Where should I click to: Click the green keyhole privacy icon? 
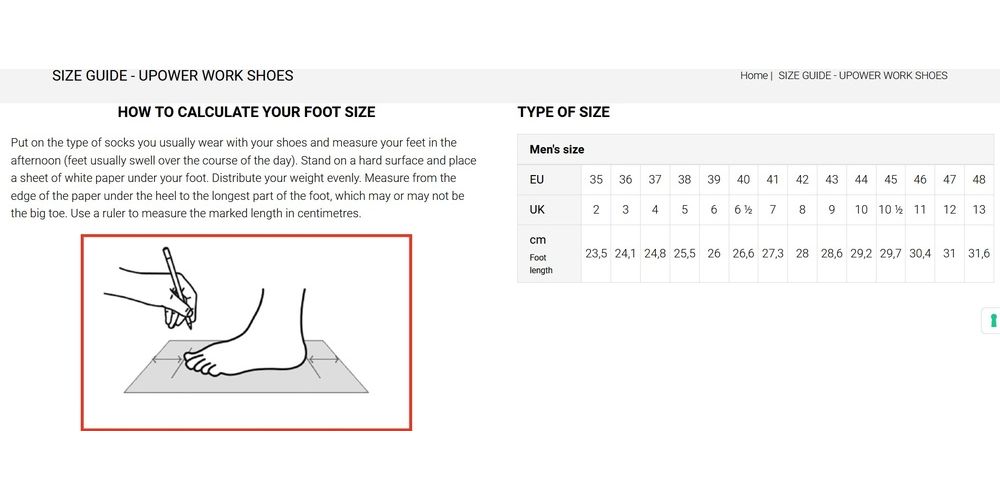pos(993,321)
